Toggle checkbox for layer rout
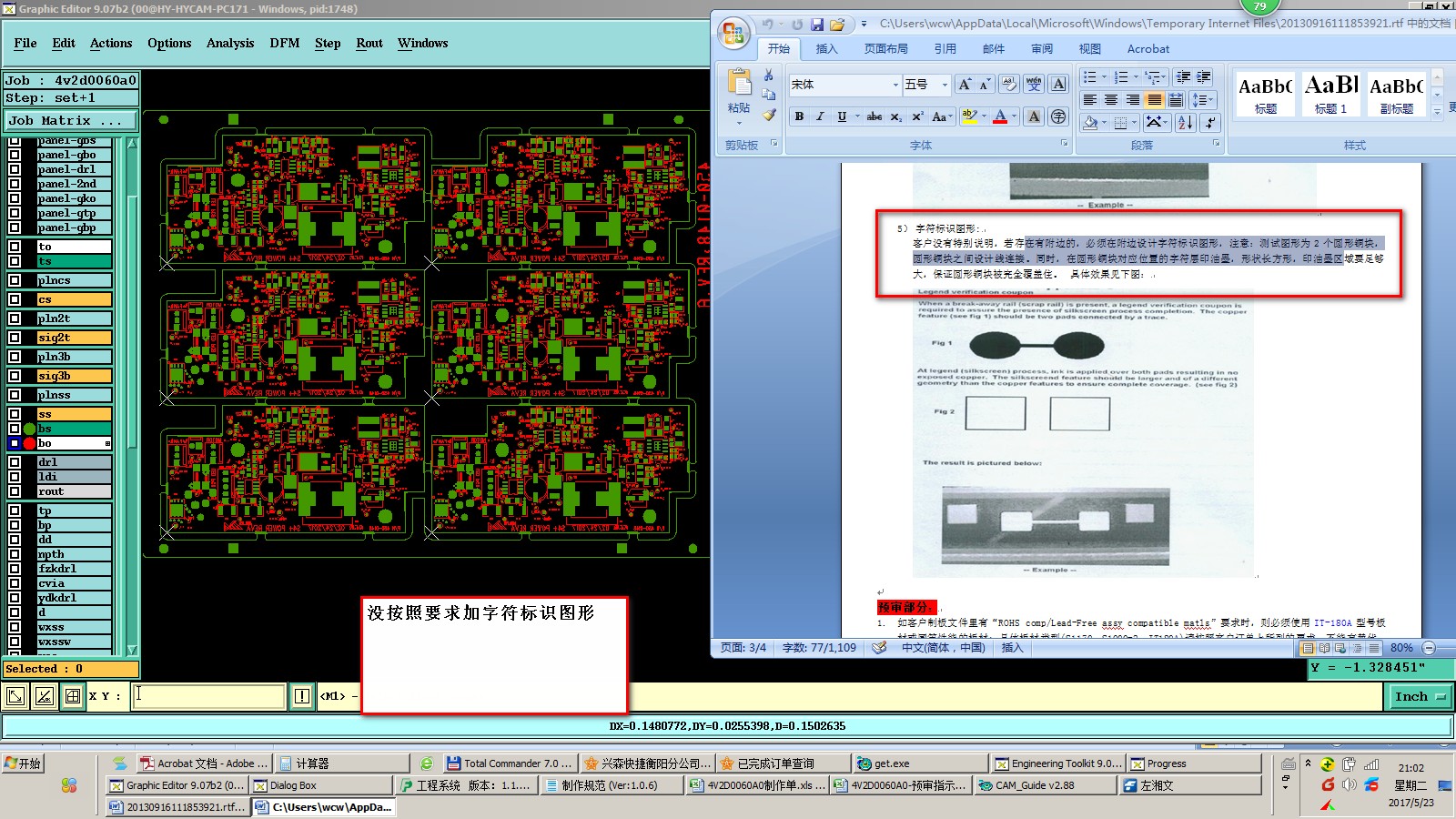 [15, 491]
